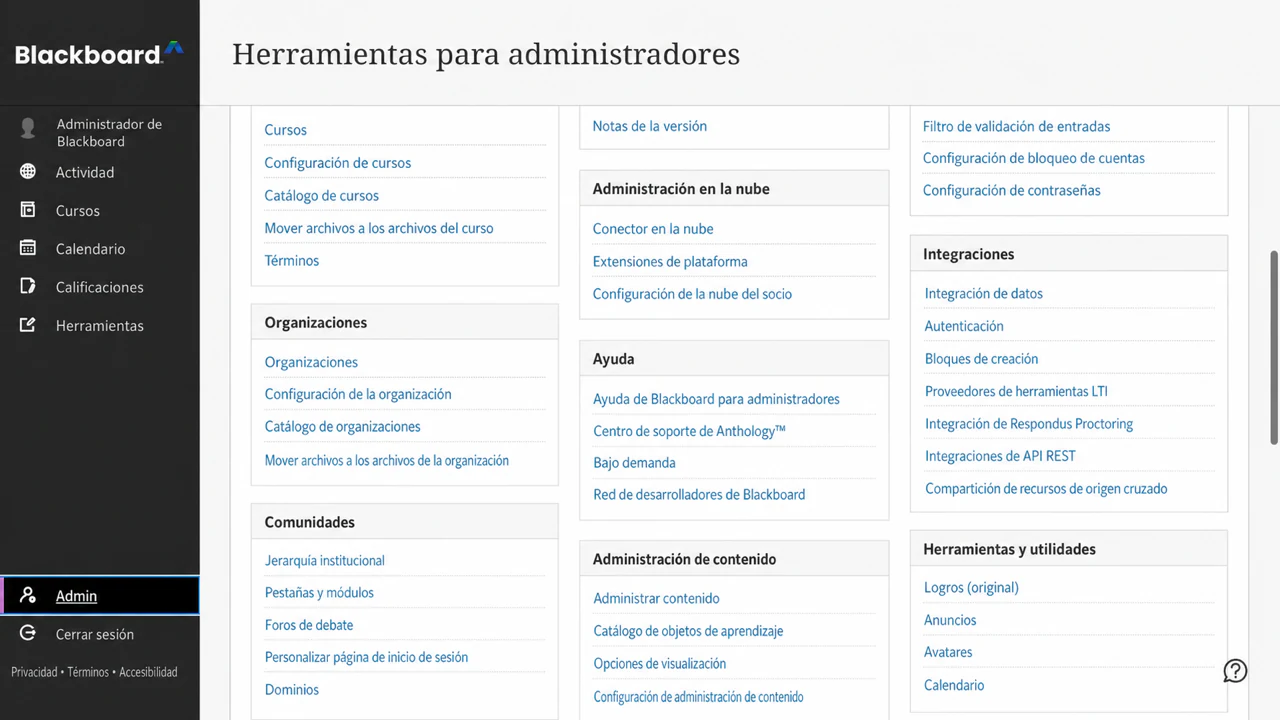This screenshot has width=1280, height=720.
Task: Open Filtro de validación de entradas
Action: pyautogui.click(x=1016, y=126)
